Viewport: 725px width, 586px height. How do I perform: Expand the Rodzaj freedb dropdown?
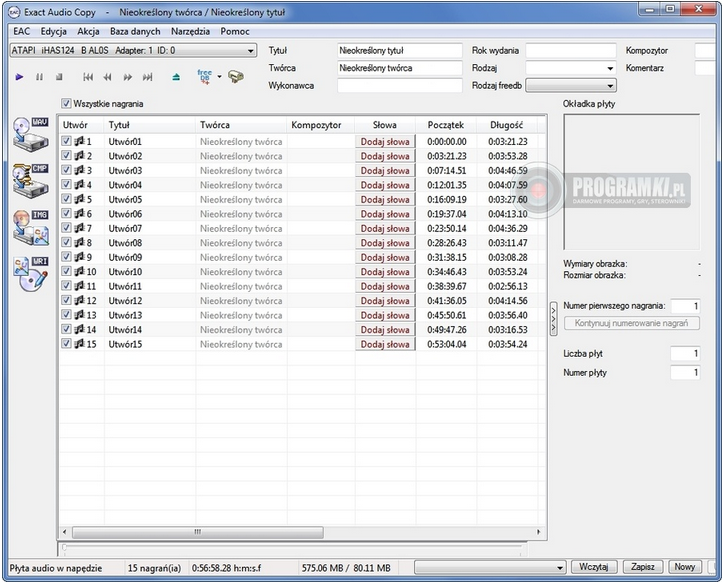click(x=571, y=86)
